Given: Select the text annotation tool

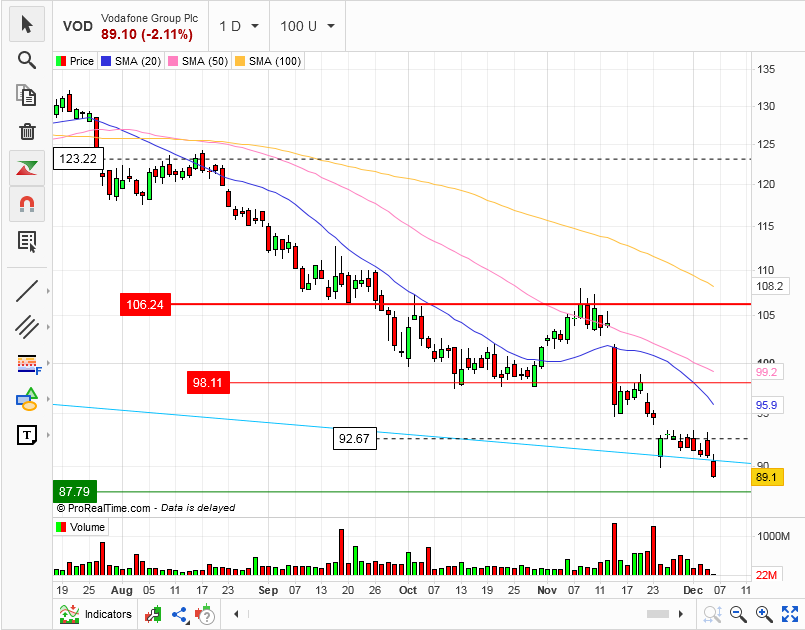Looking at the screenshot, I should pyautogui.click(x=27, y=435).
